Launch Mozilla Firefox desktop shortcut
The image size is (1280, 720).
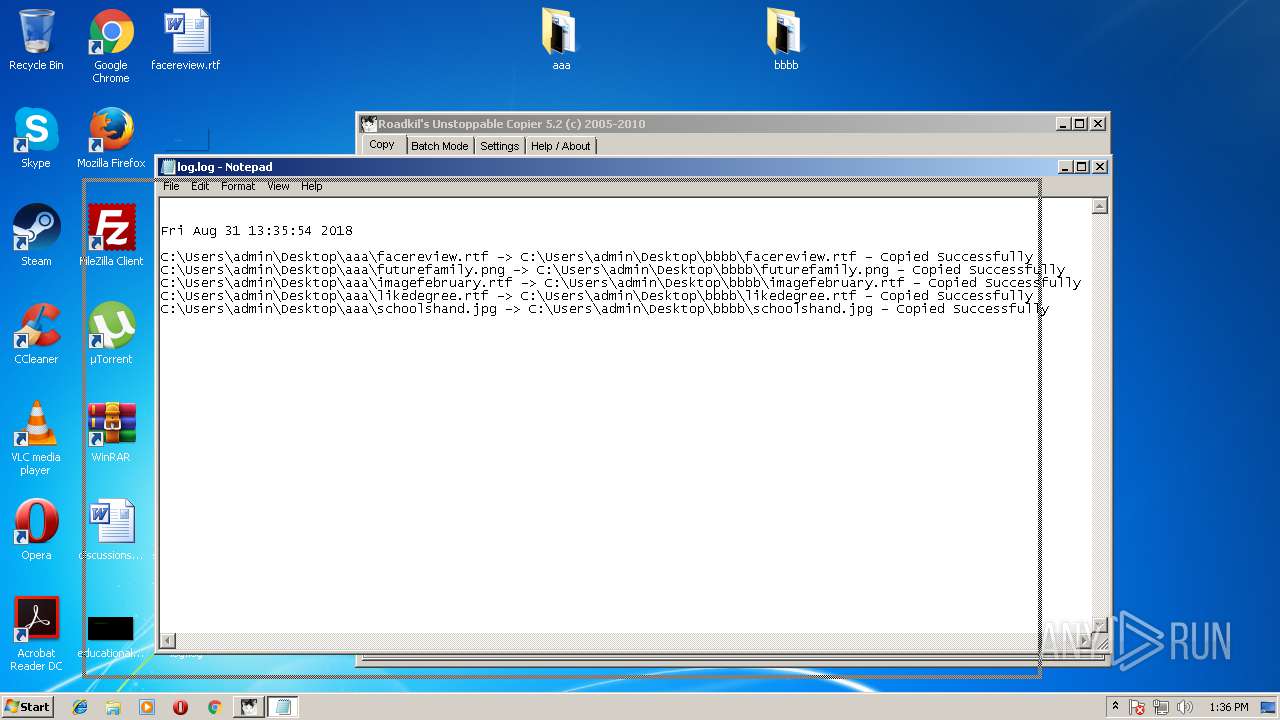111,138
